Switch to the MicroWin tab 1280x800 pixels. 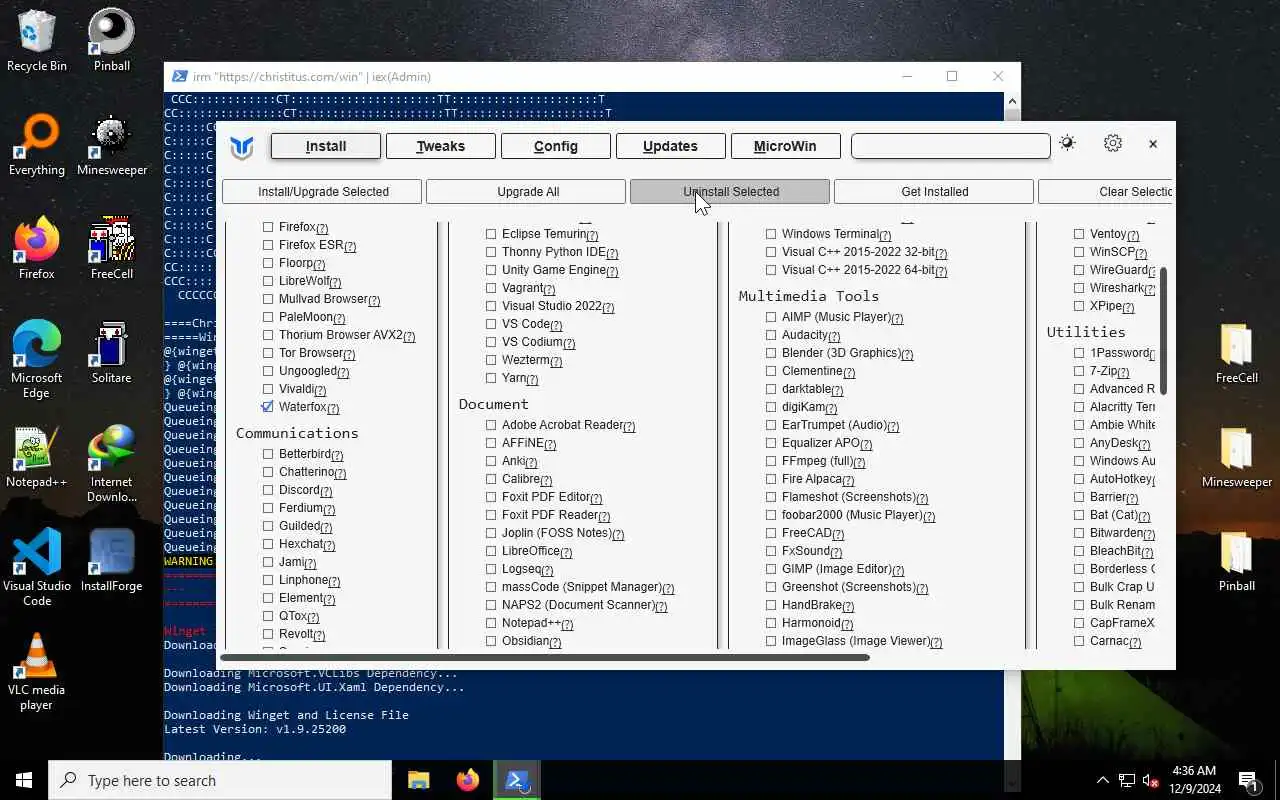(785, 146)
